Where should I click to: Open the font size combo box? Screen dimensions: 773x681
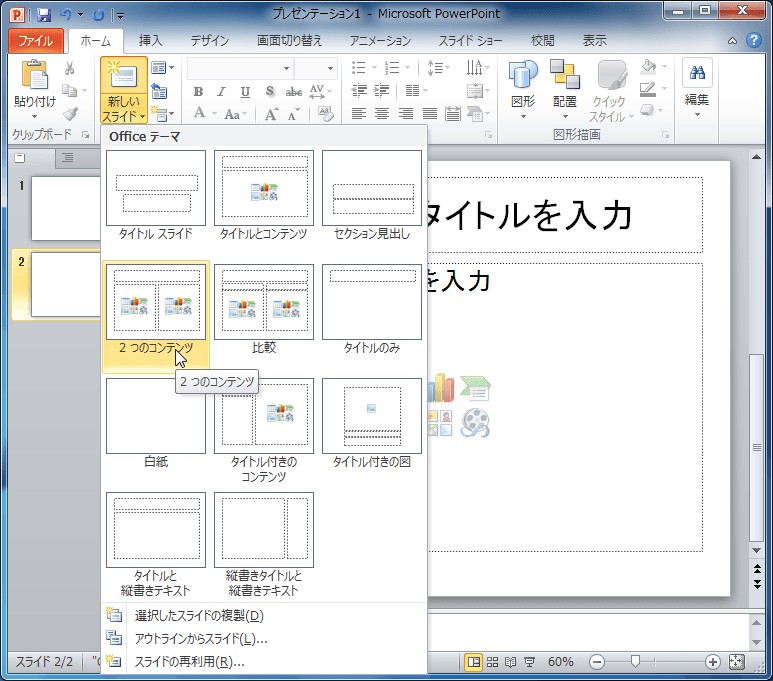[316, 69]
